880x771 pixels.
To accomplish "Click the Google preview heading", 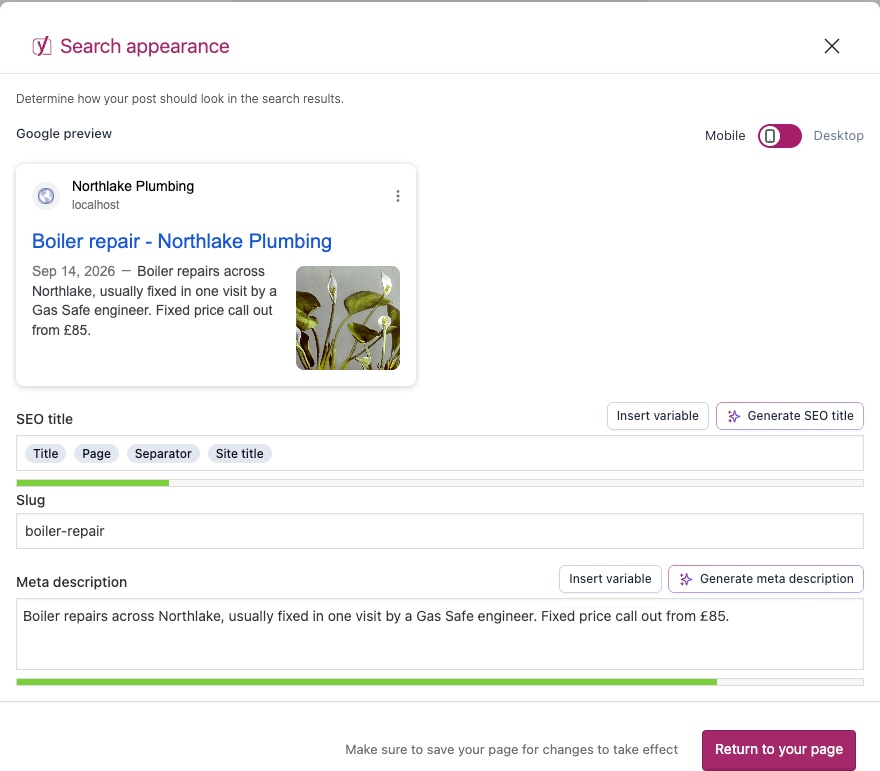I will (x=64, y=134).
